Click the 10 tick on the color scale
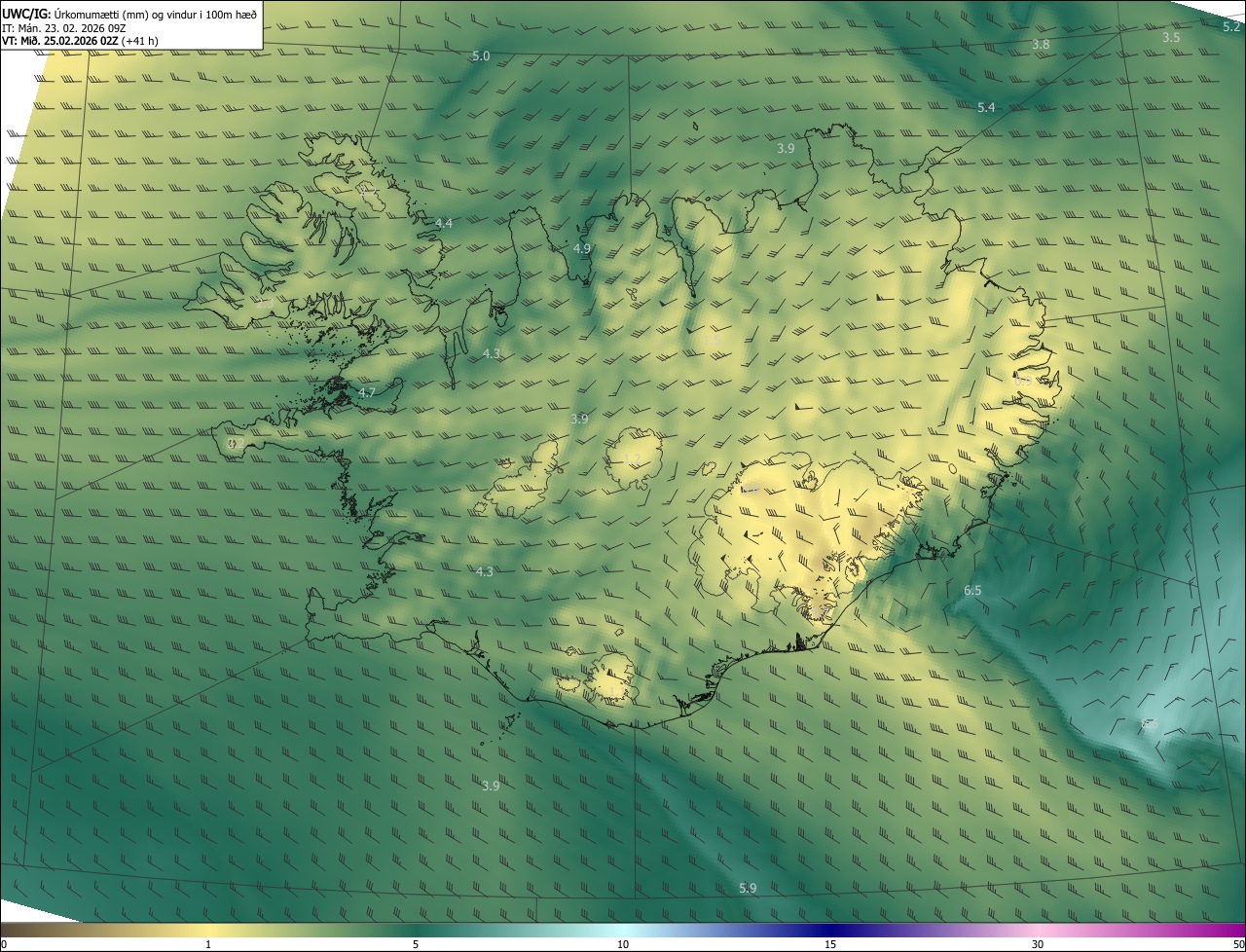 (623, 945)
